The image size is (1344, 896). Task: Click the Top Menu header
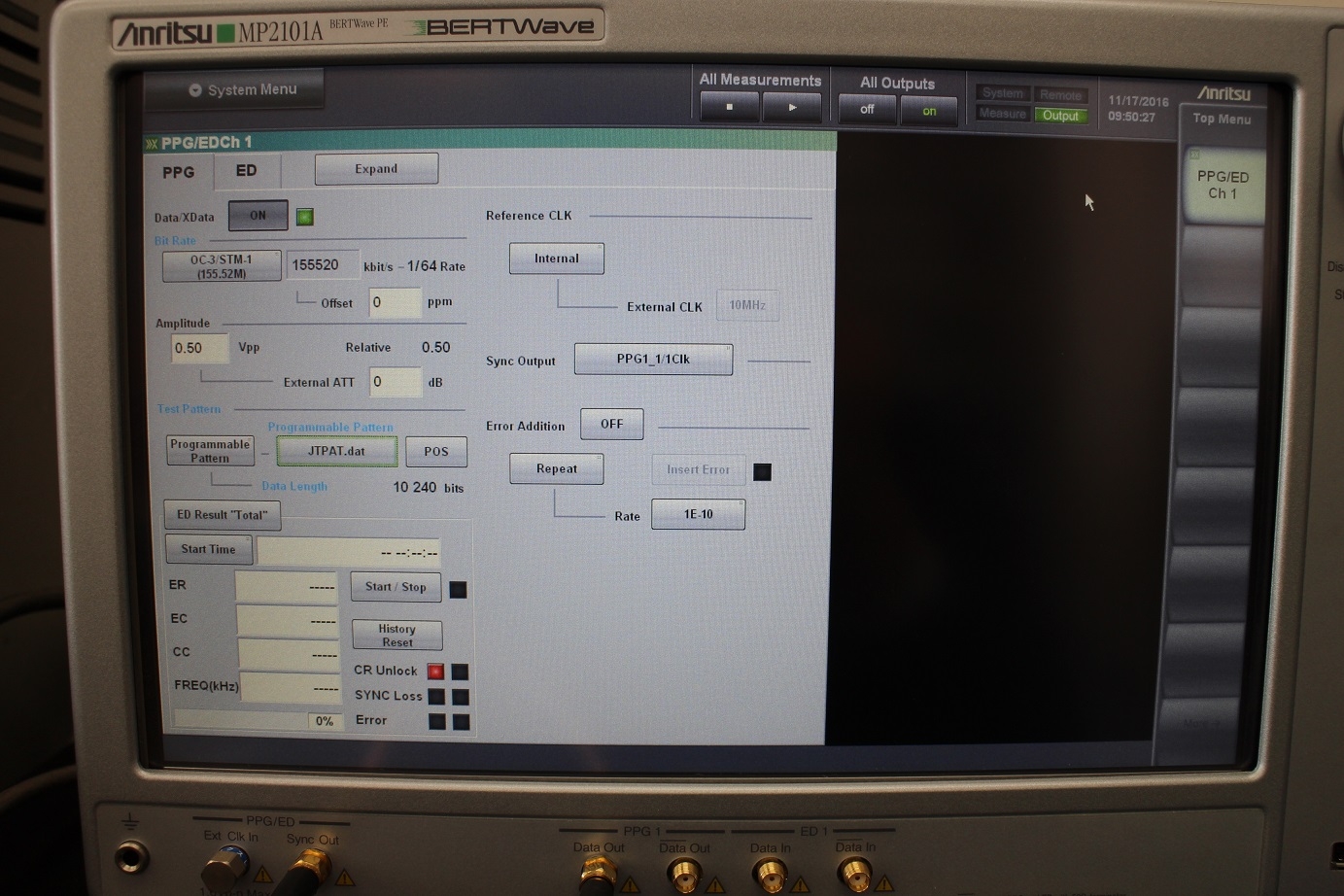point(1222,119)
